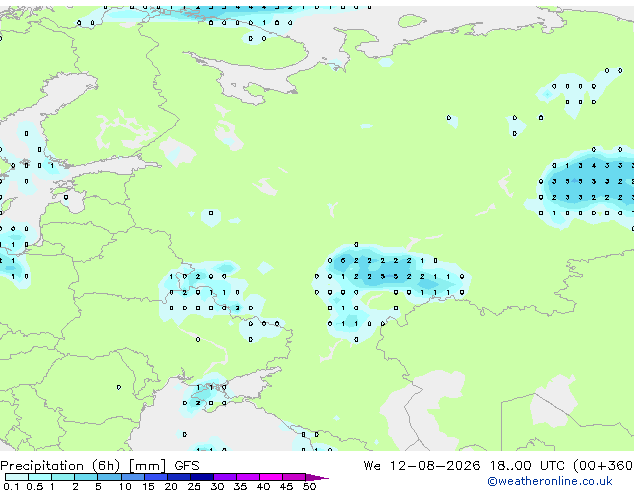This screenshot has width=634, height=490.
Task: Select the 2–5 mm legend color swatch
Action: (x=86, y=477)
